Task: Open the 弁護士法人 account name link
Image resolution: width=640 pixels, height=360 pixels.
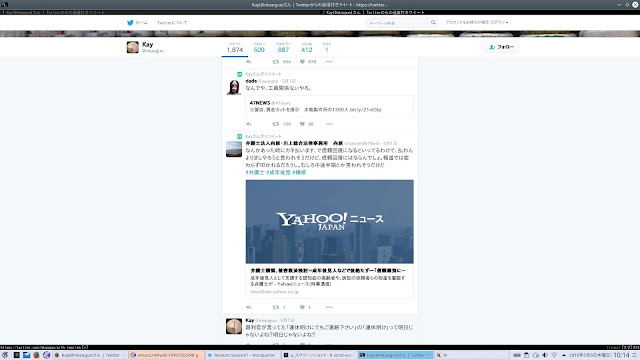Action: 294,143
